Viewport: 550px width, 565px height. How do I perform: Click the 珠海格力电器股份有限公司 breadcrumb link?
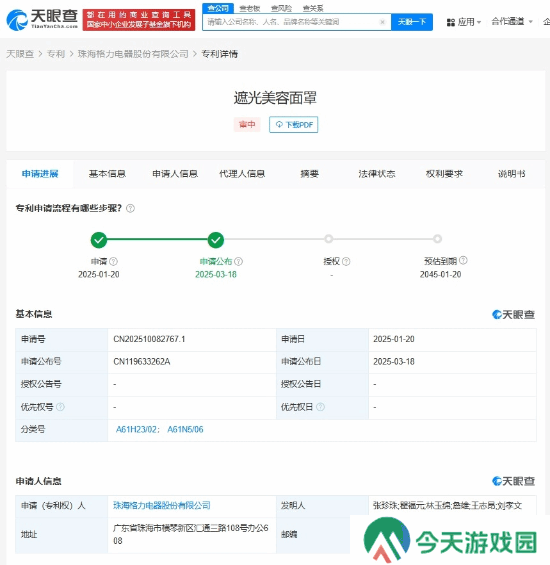(133, 54)
